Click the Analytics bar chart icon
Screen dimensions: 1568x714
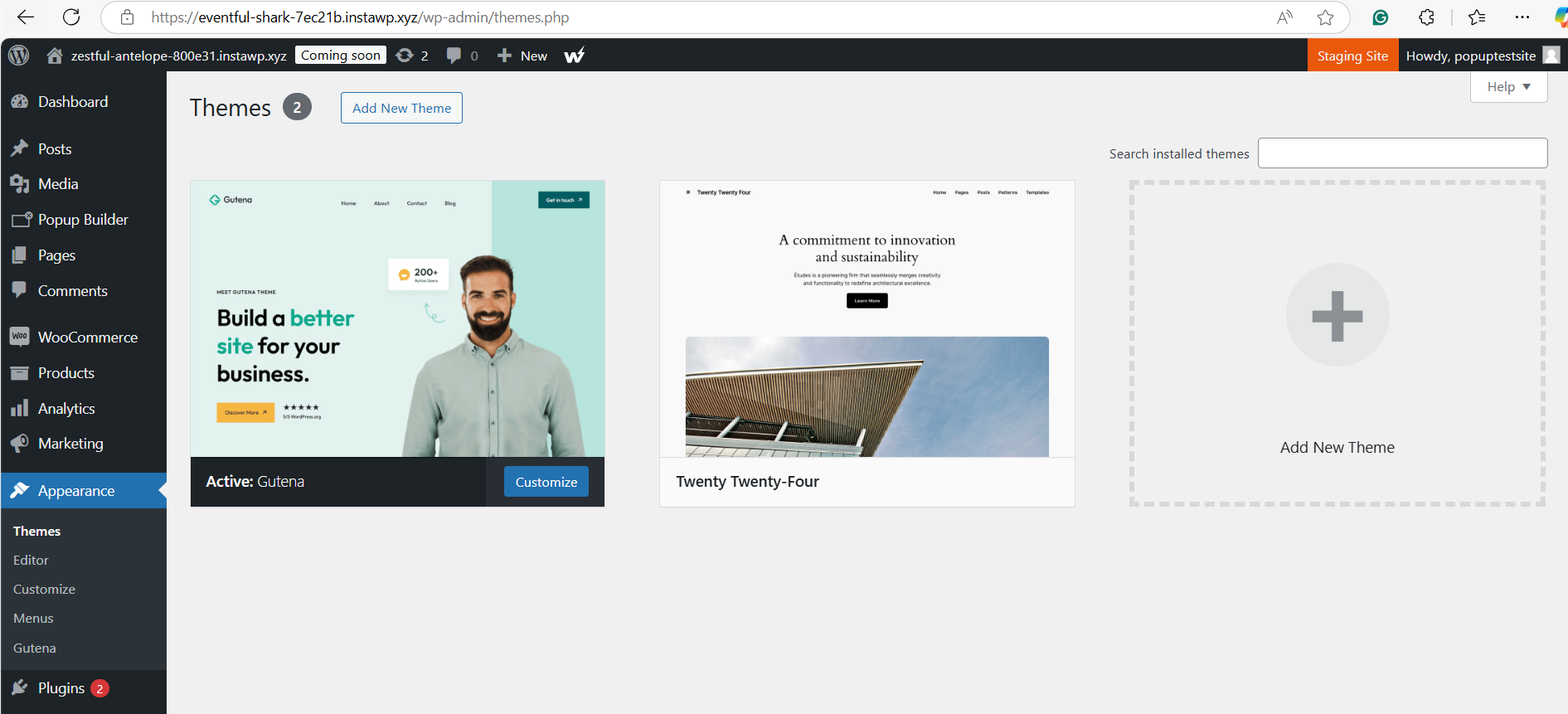click(x=20, y=409)
